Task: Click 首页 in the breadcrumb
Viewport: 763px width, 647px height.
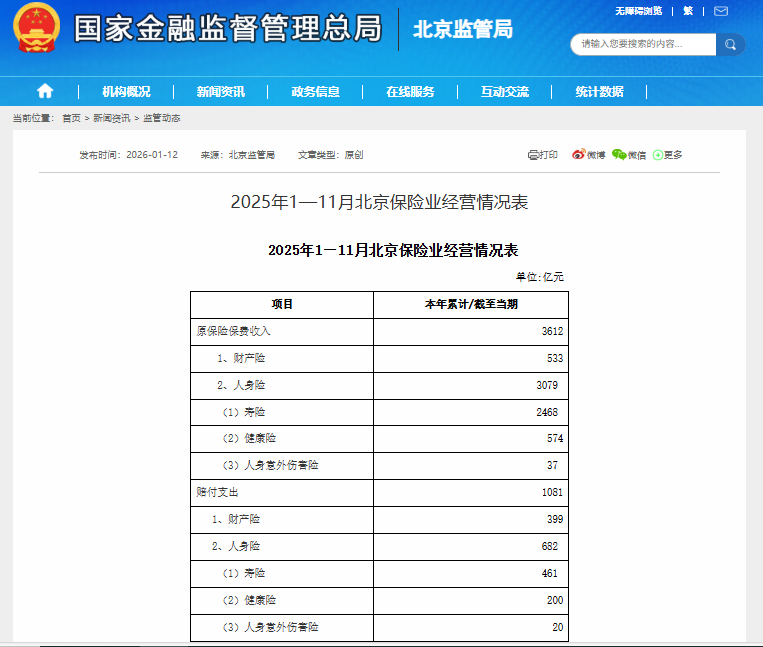Action: (71, 118)
